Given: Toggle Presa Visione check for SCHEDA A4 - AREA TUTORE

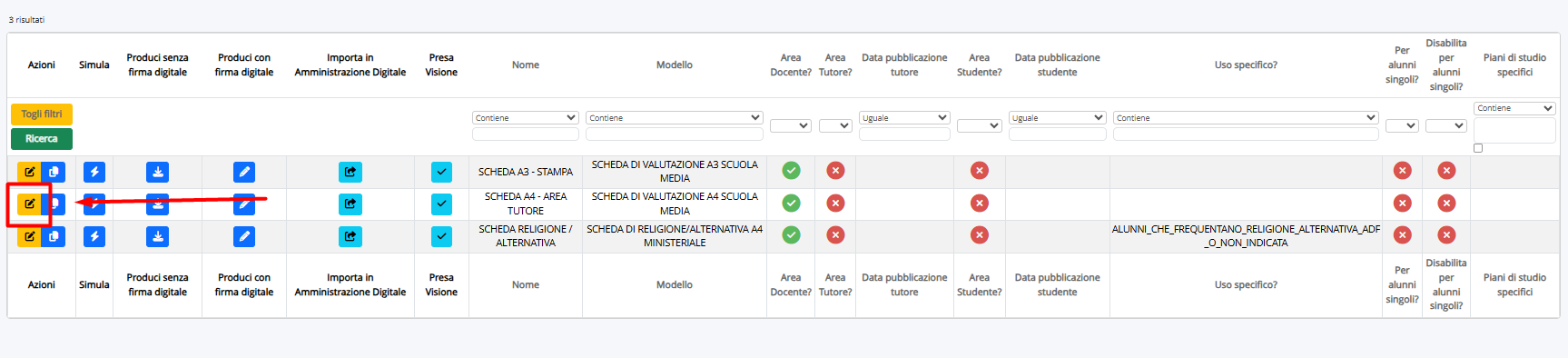Looking at the screenshot, I should coord(441,204).
